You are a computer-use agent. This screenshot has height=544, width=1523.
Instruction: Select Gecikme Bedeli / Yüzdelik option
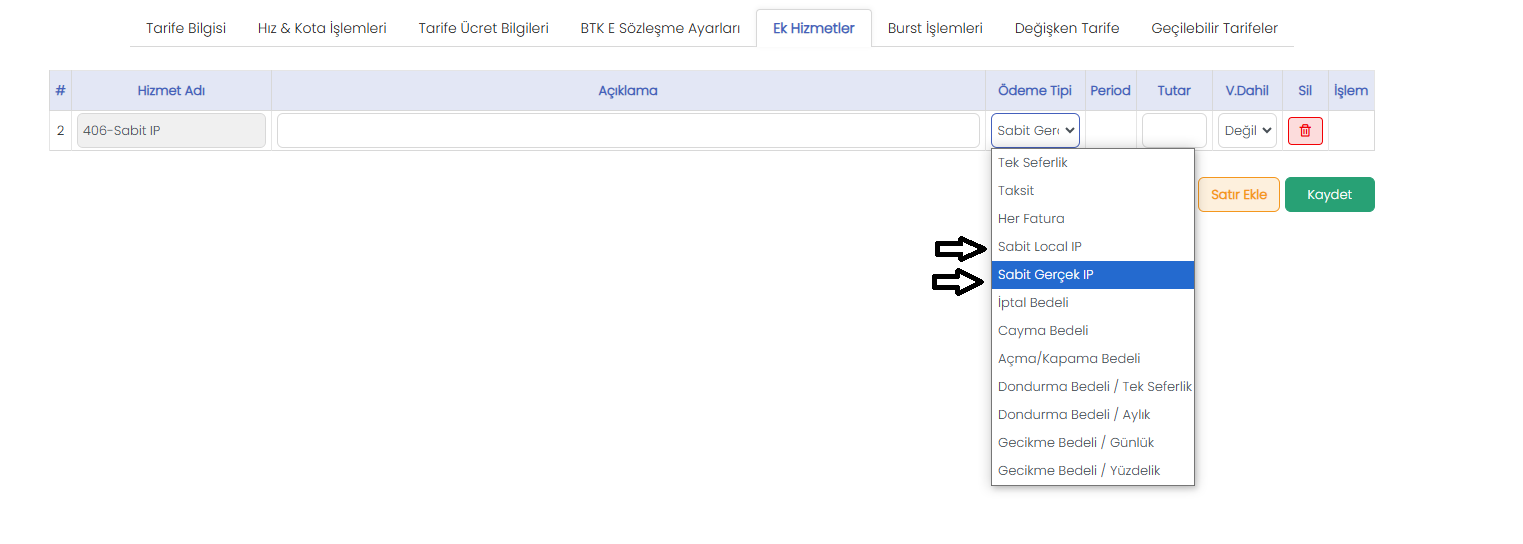click(x=1093, y=470)
